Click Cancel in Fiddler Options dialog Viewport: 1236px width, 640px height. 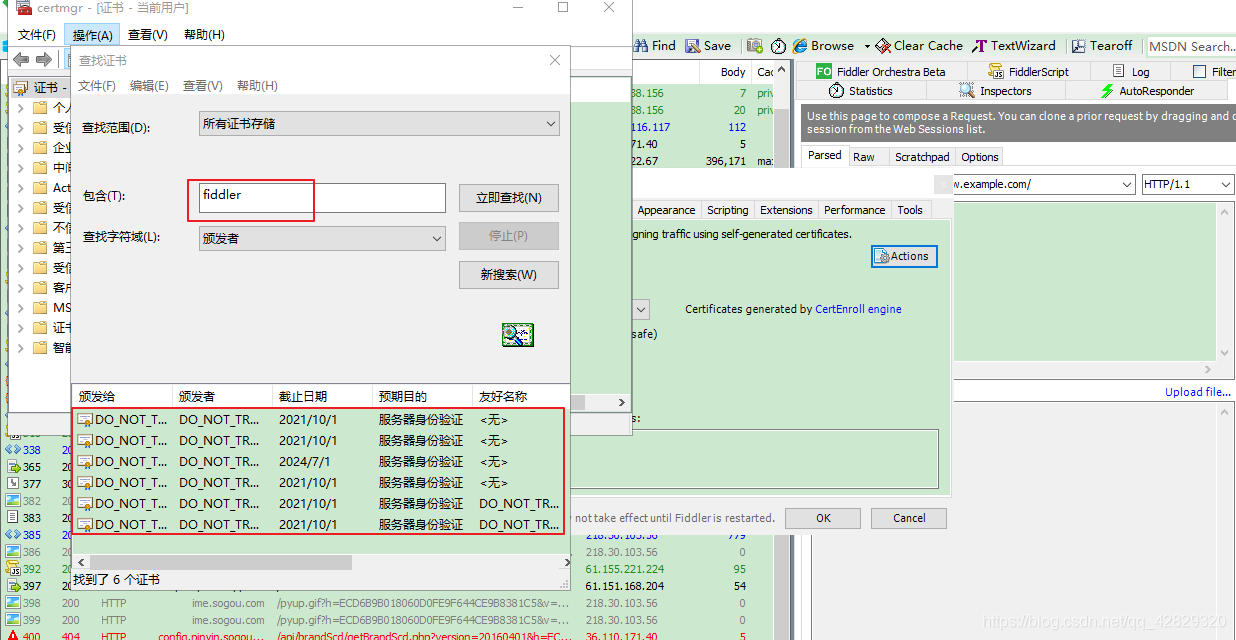click(x=909, y=518)
